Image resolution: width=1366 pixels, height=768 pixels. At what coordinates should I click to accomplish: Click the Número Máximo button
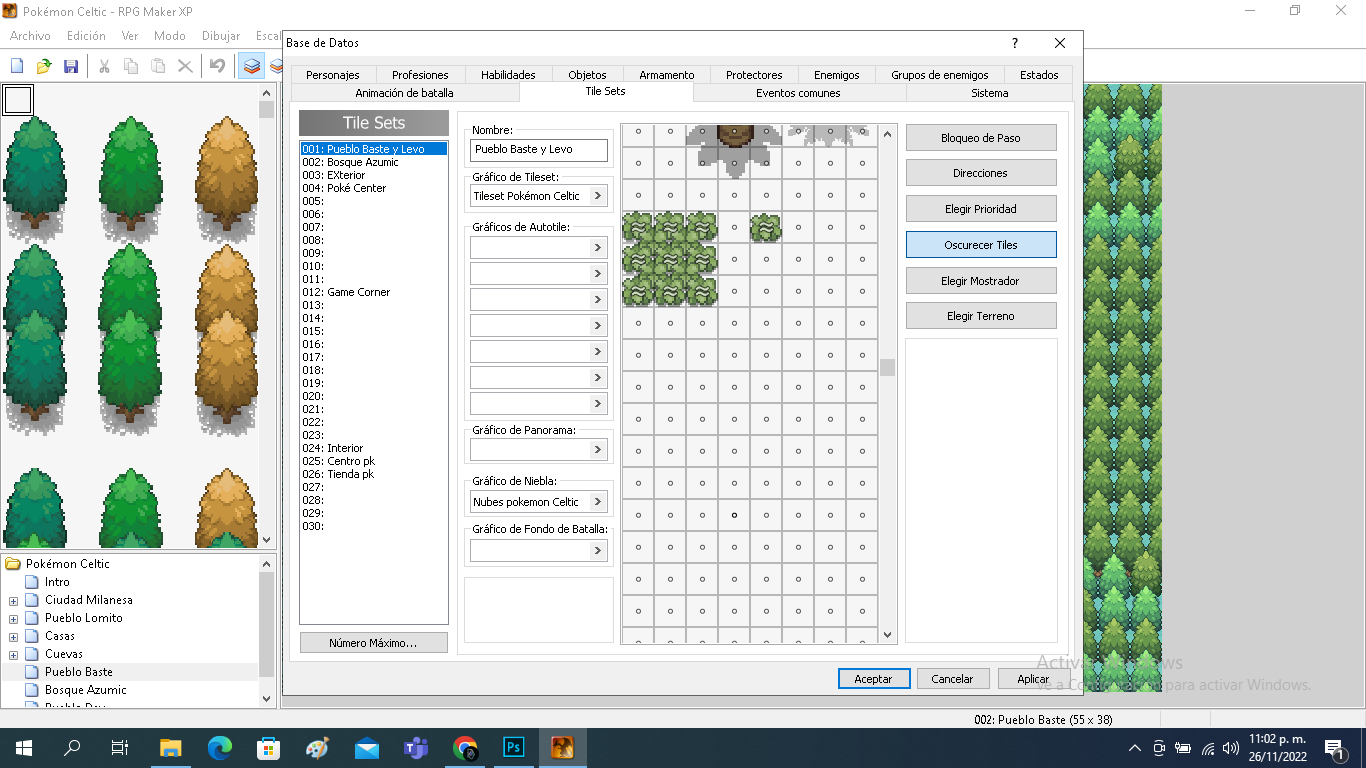(x=373, y=643)
